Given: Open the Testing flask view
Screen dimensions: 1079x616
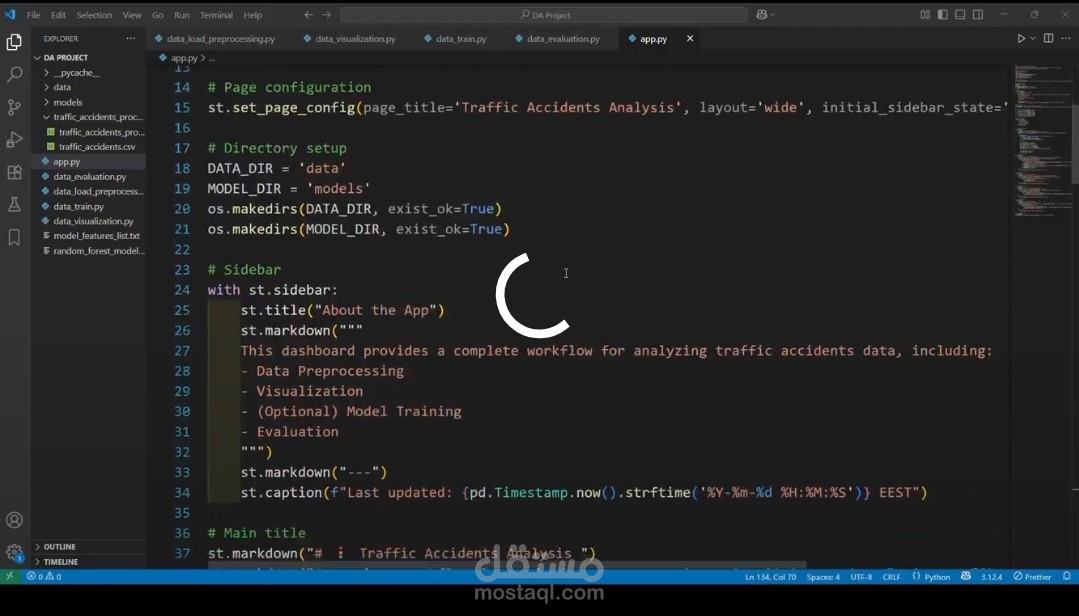Looking at the screenshot, I should coord(14,204).
